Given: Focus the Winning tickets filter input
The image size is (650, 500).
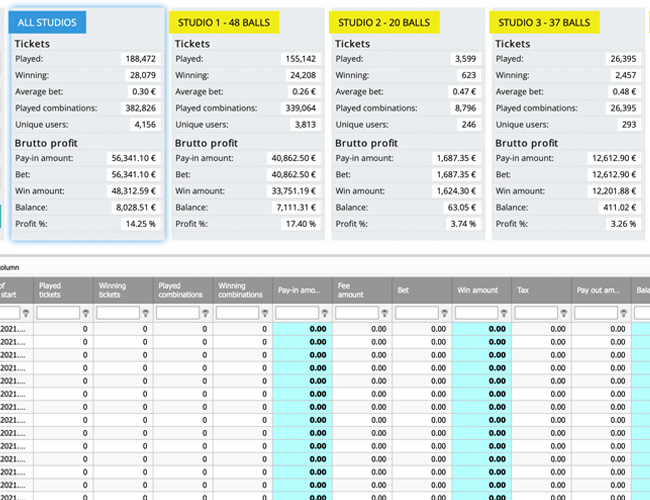Looking at the screenshot, I should click(118, 313).
